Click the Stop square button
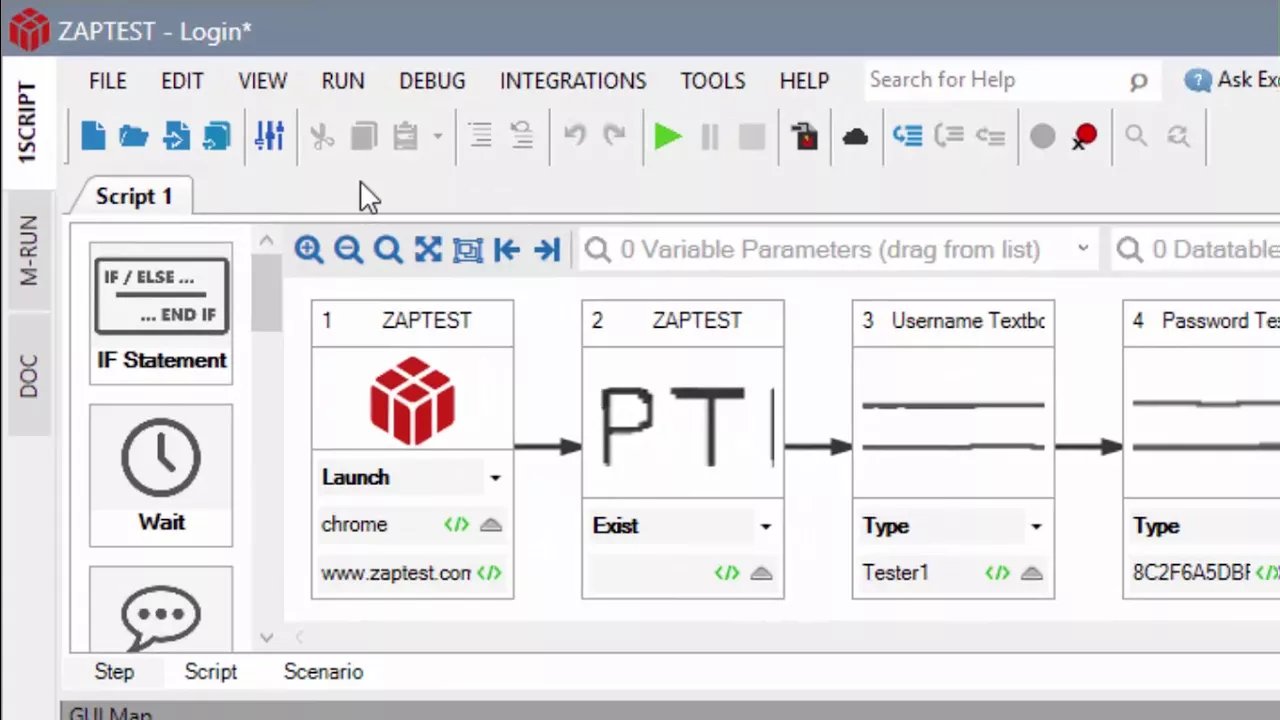Screen dimensions: 1280x720 tap(752, 137)
